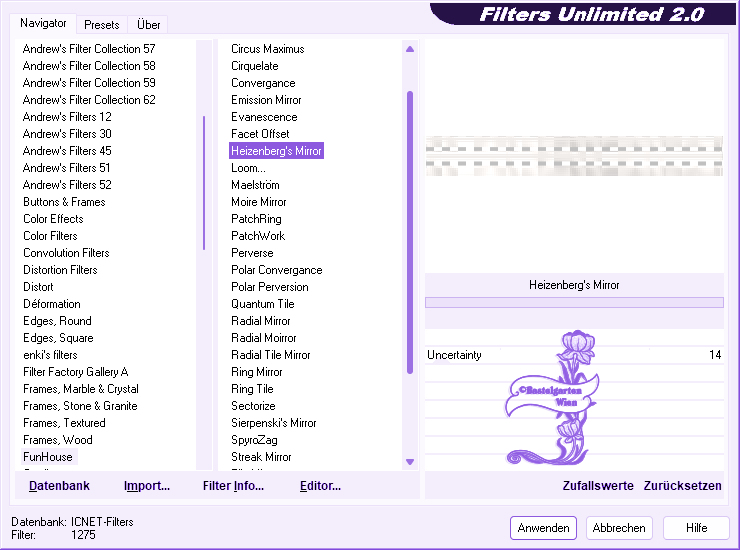The image size is (740, 550).
Task: Choose the Circus Maximus filter
Action: click(268, 49)
